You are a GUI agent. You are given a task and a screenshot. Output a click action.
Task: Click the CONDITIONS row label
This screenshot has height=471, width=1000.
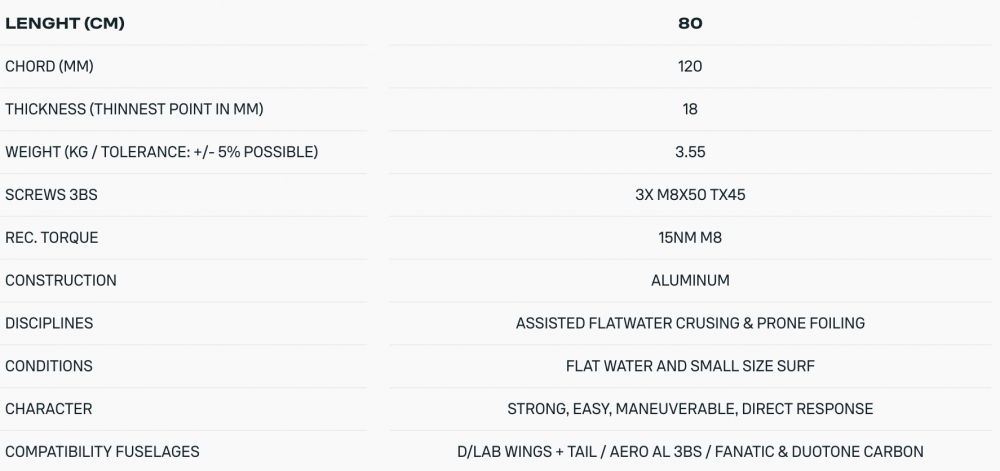click(49, 366)
